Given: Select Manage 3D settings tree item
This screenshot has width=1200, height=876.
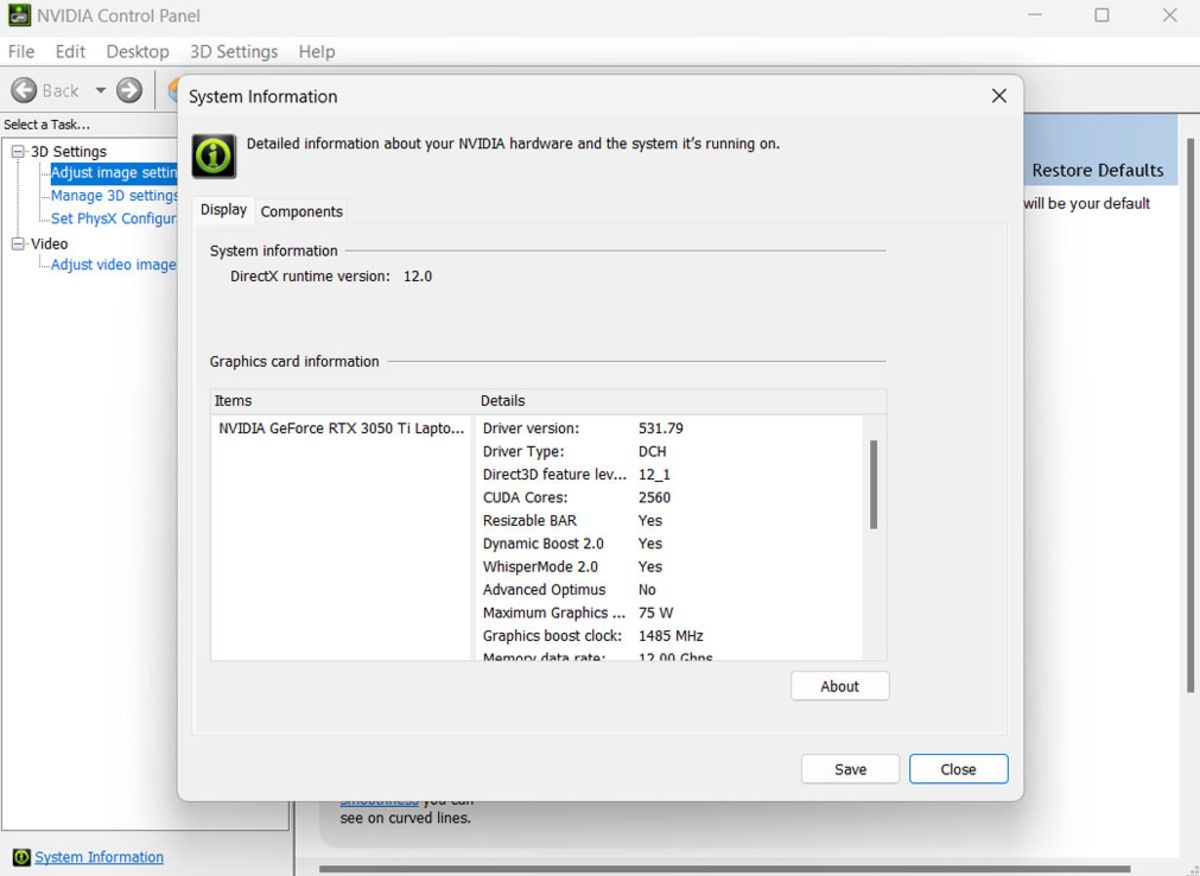Looking at the screenshot, I should (x=114, y=196).
